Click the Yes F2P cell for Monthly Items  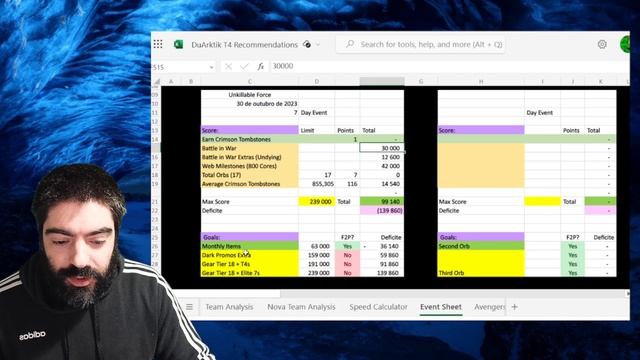pos(347,246)
